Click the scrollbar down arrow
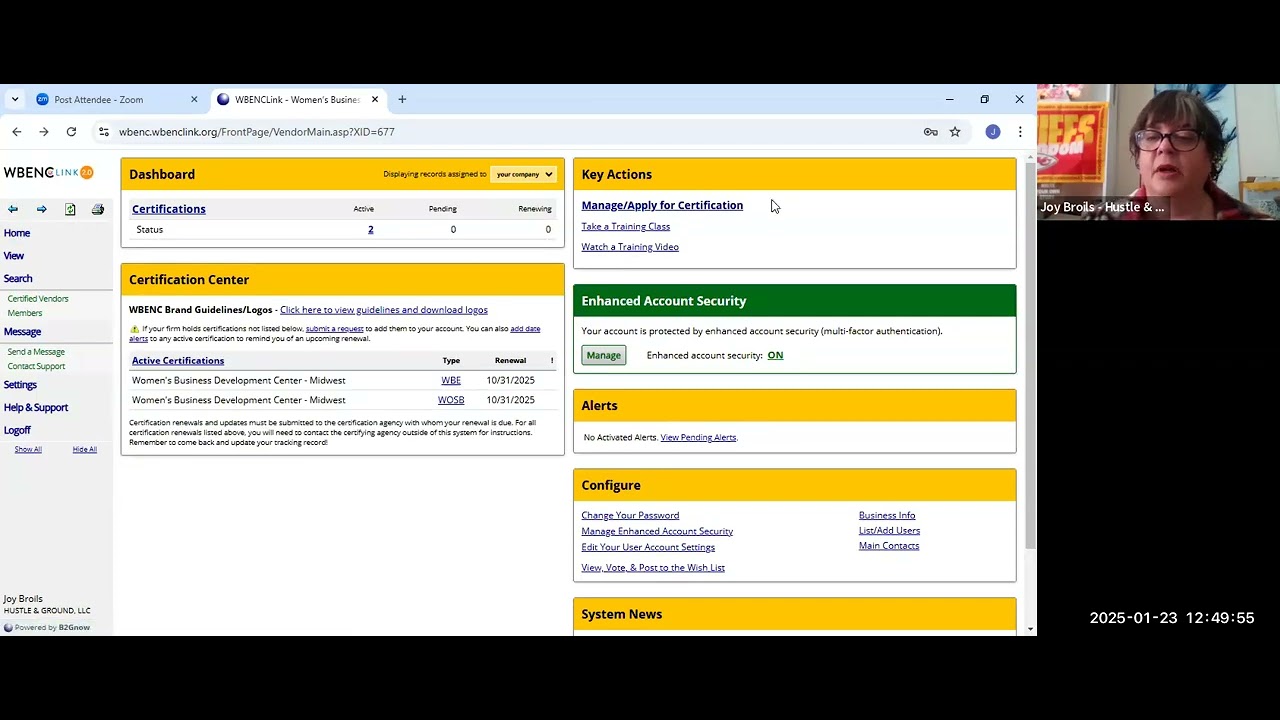1280x720 pixels. click(1031, 629)
